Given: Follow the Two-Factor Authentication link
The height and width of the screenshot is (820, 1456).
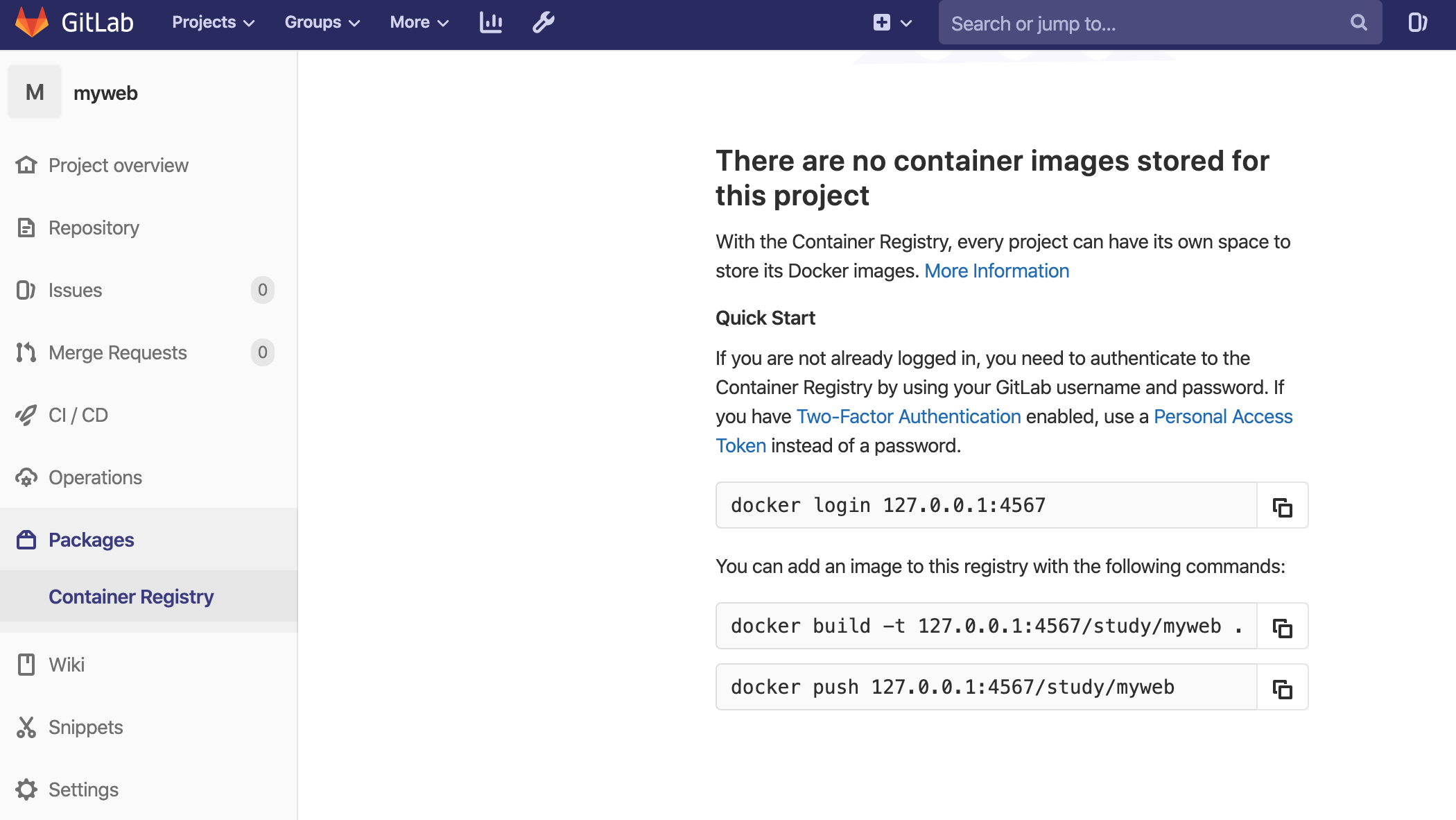Looking at the screenshot, I should point(908,416).
